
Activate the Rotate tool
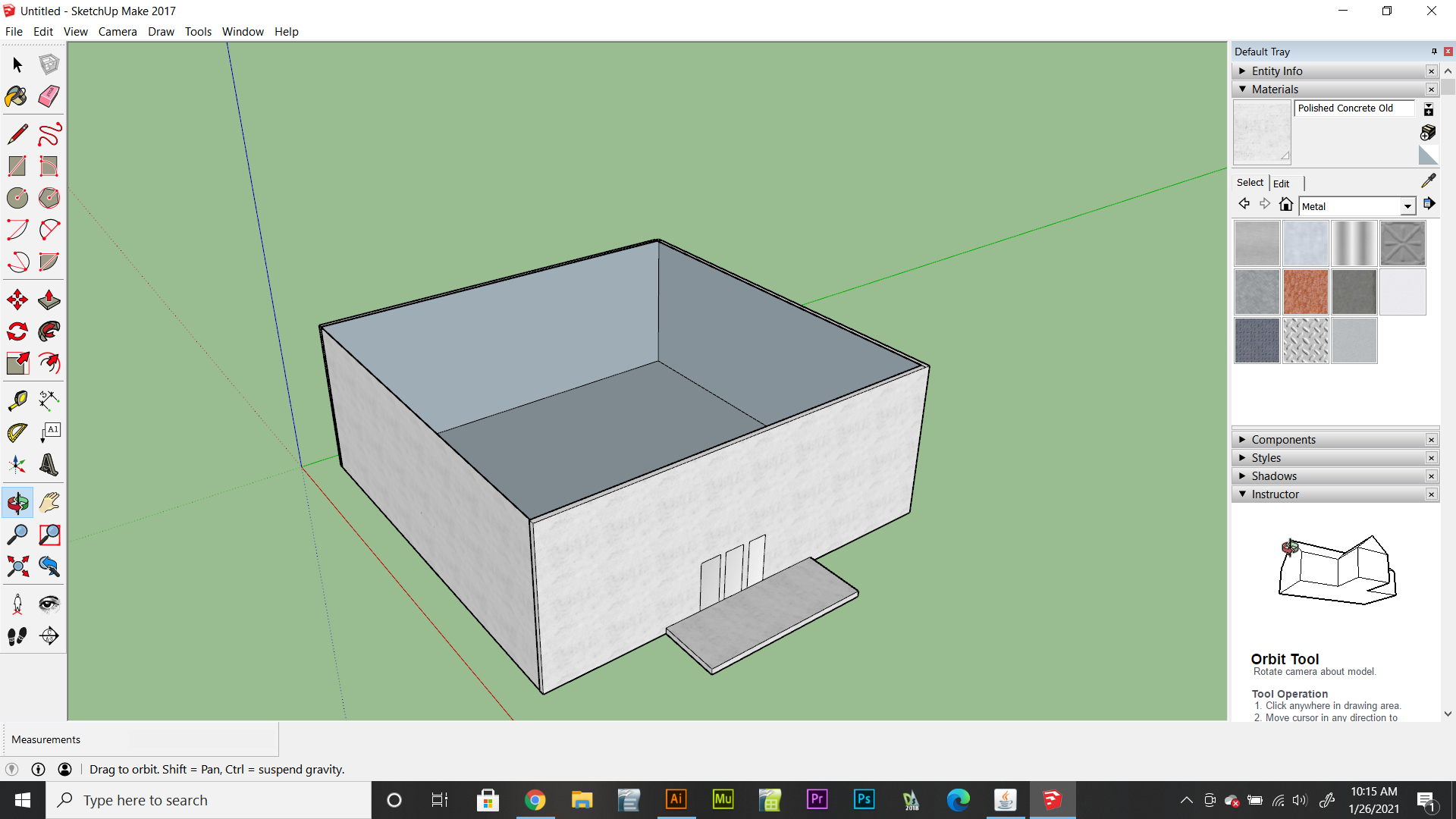17,331
